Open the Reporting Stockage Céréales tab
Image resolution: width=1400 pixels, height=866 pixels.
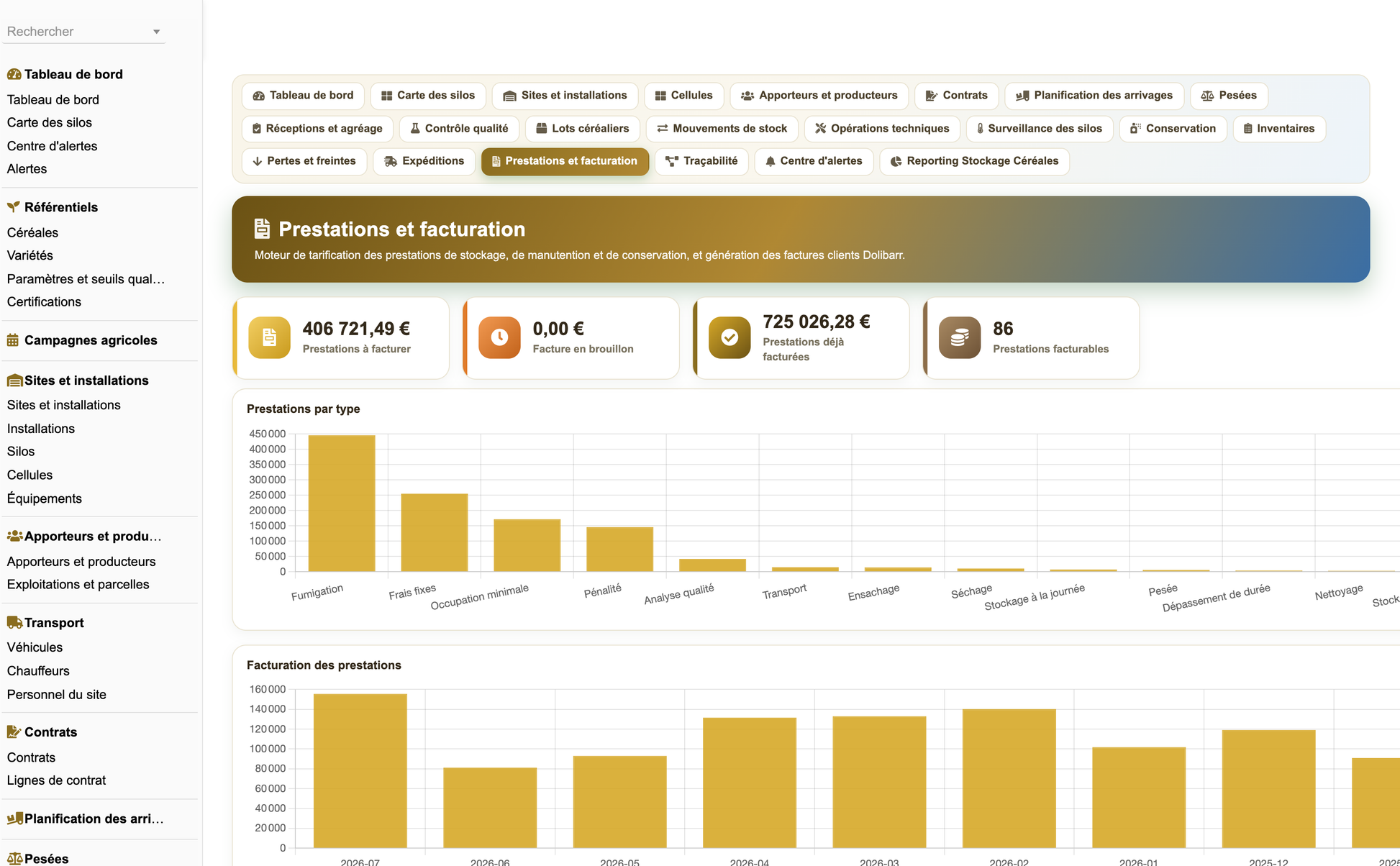(x=974, y=161)
